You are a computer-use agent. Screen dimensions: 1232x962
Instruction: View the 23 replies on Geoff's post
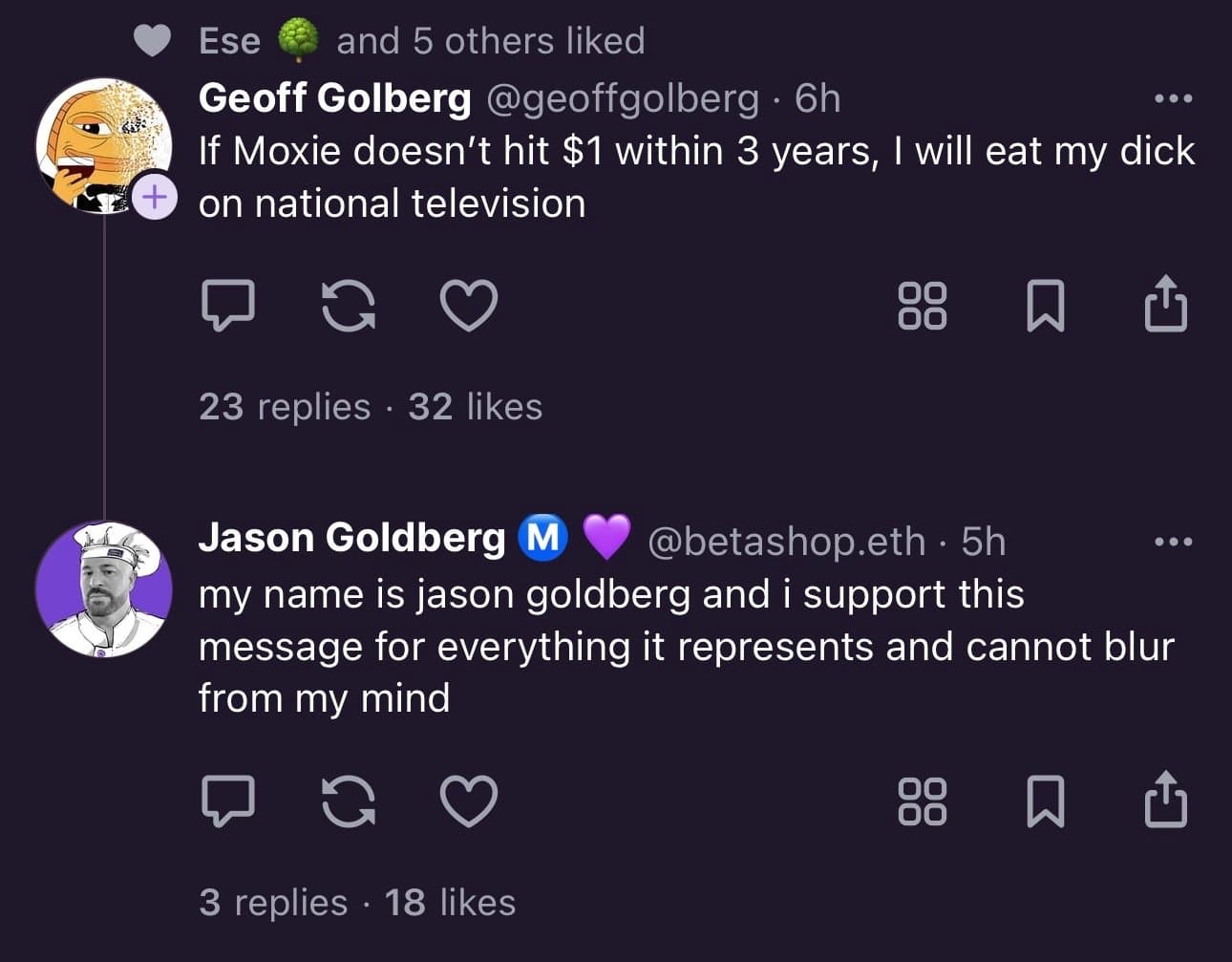[285, 407]
